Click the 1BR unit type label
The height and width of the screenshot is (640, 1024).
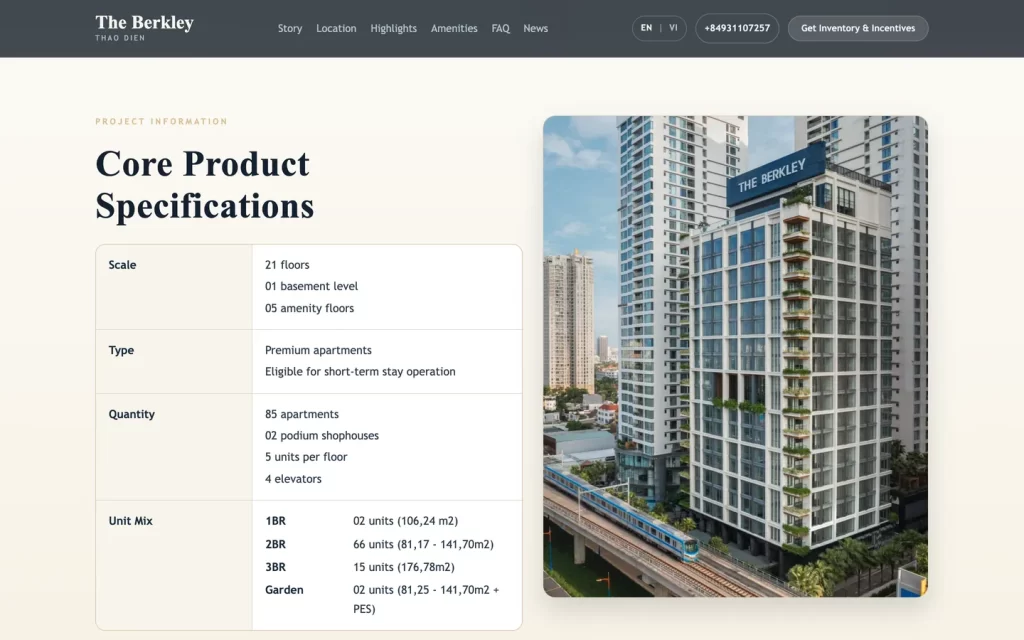point(275,521)
